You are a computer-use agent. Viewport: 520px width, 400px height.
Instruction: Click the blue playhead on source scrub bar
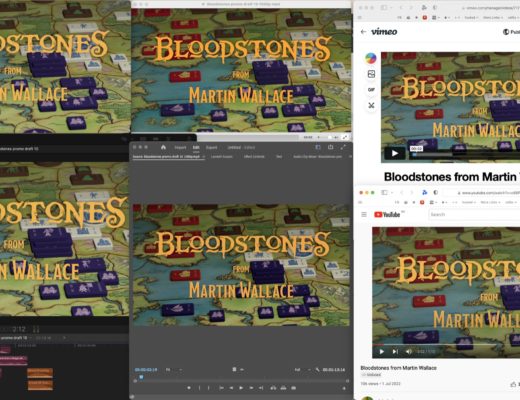(x=141, y=377)
